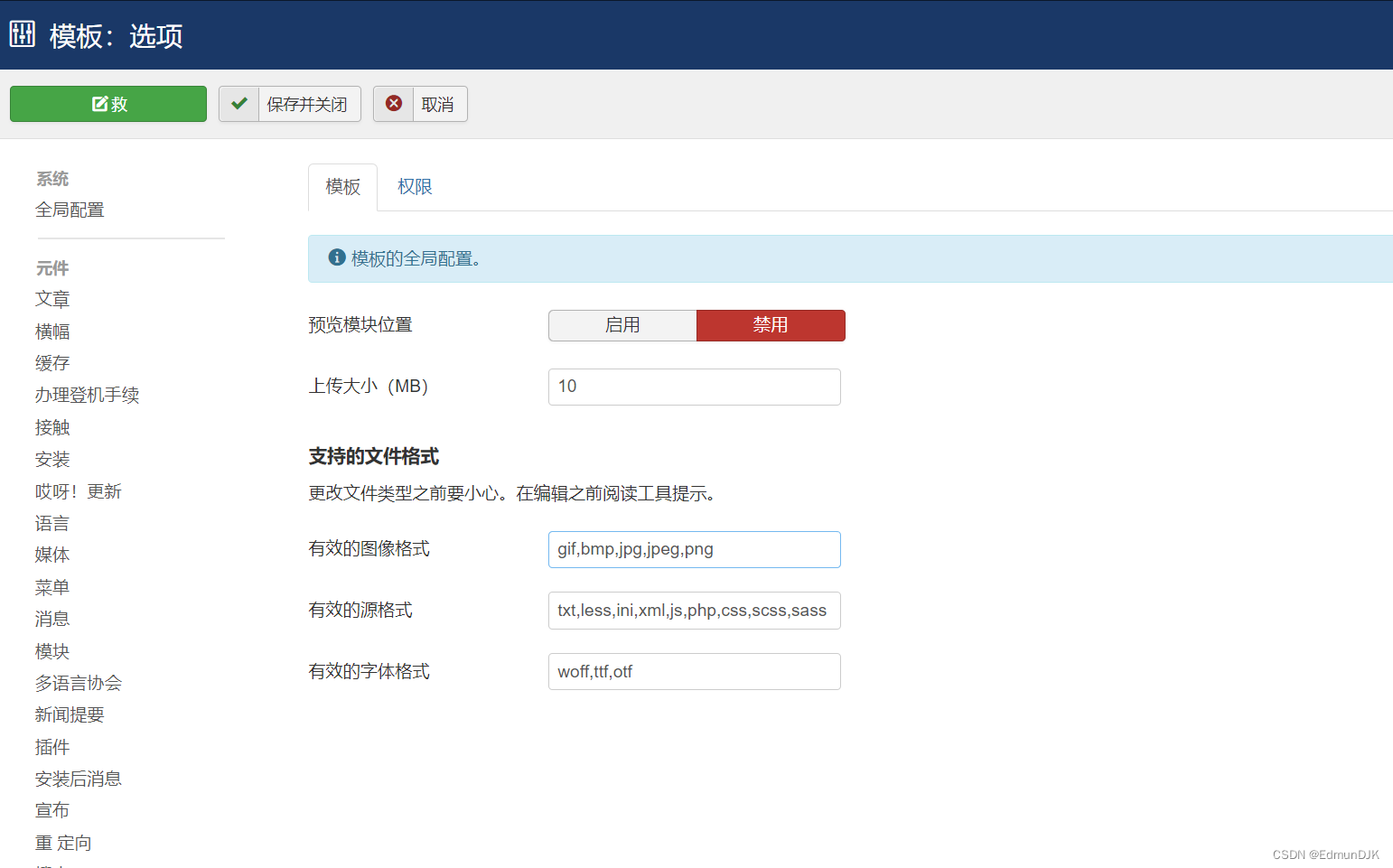The height and width of the screenshot is (868, 1393).
Task: Click the 有效的图像格式 input field
Action: pos(694,549)
